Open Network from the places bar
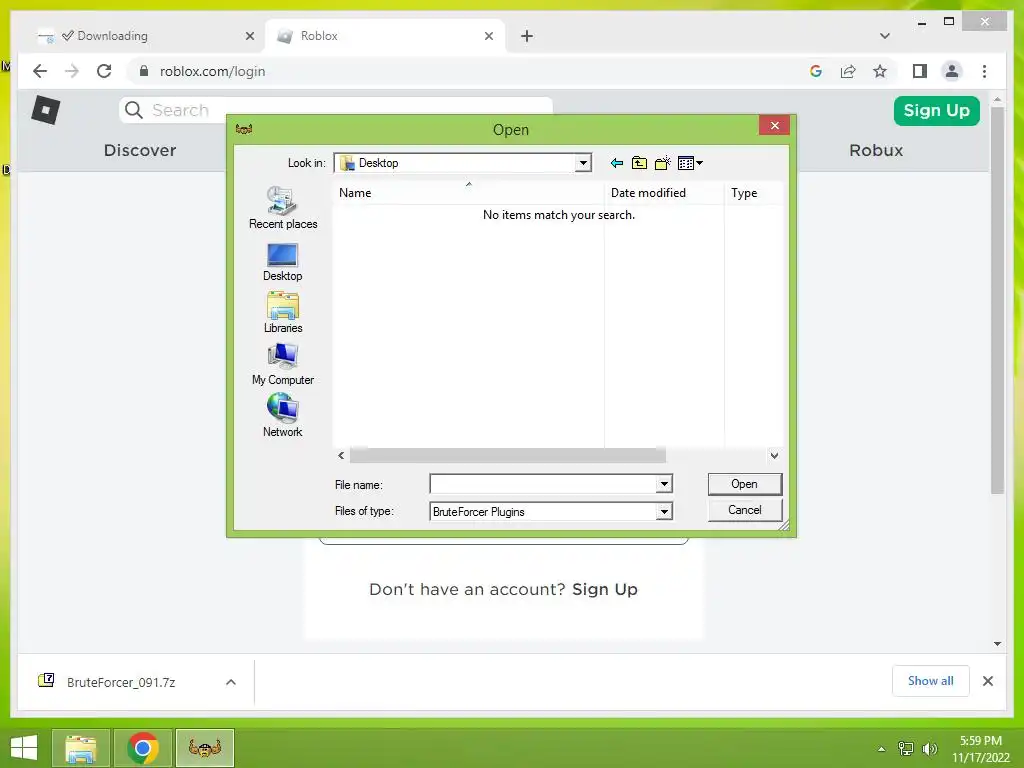1024x768 pixels. pyautogui.click(x=283, y=415)
